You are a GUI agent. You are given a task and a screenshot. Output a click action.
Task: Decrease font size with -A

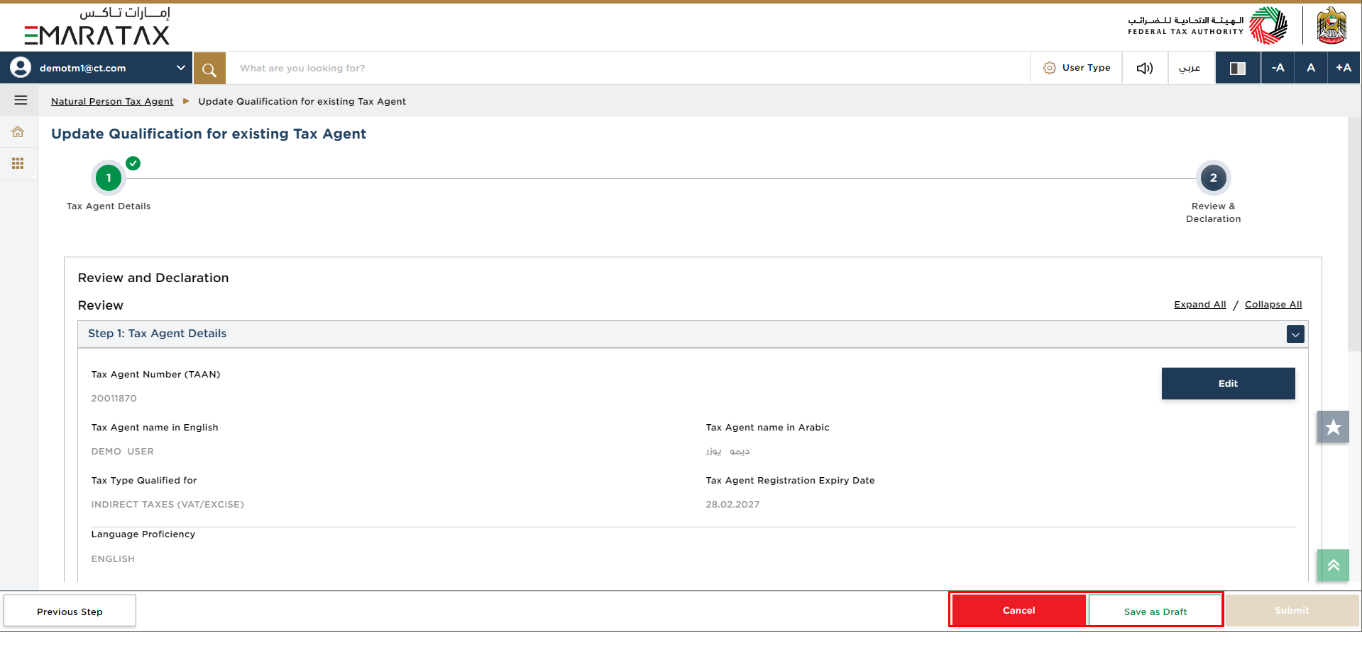1277,68
